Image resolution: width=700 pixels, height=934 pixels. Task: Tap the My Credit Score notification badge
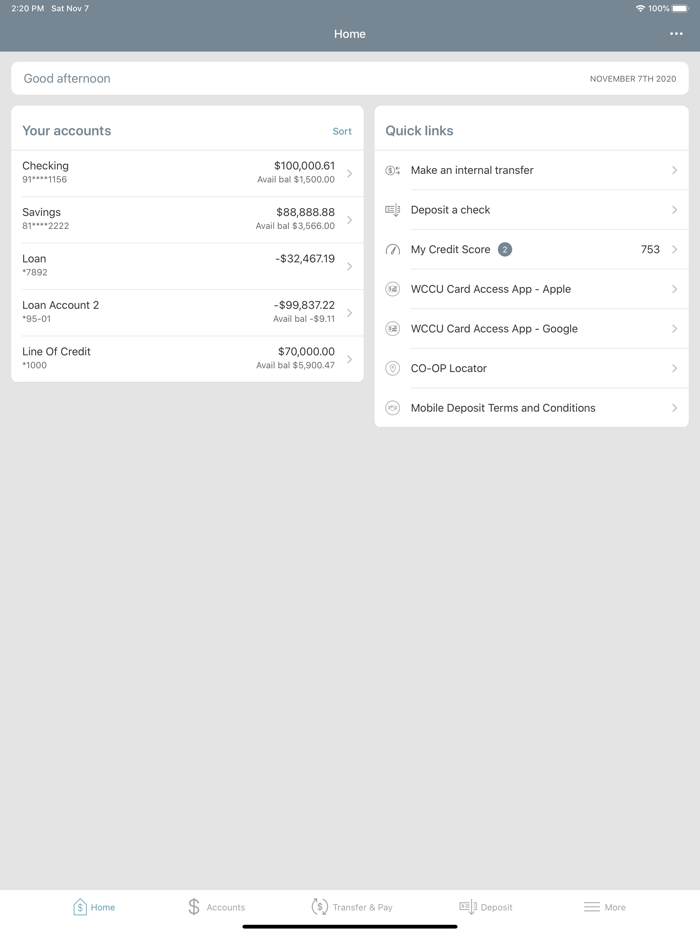click(x=505, y=250)
